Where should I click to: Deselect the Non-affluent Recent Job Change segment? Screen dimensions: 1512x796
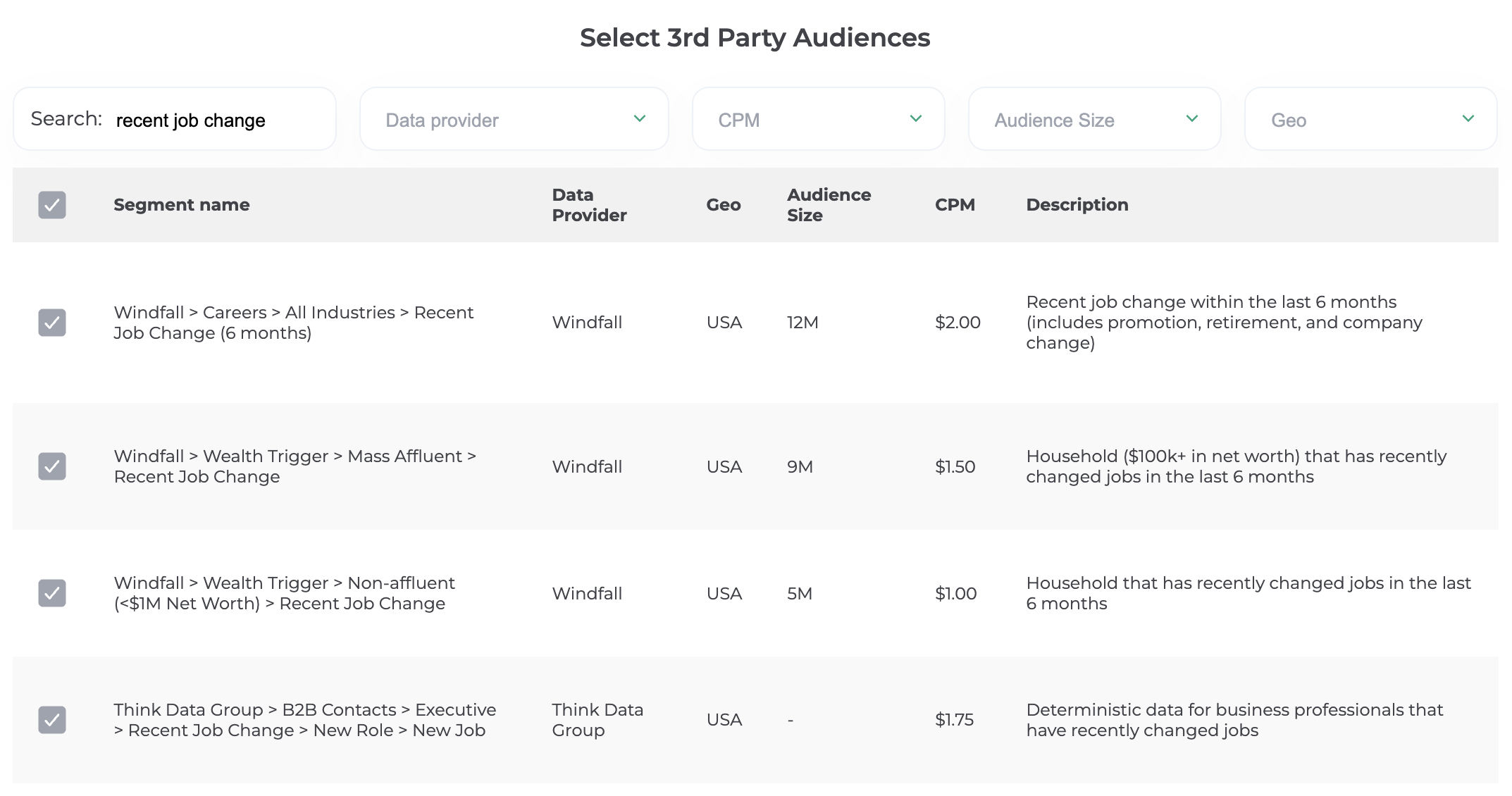click(52, 593)
